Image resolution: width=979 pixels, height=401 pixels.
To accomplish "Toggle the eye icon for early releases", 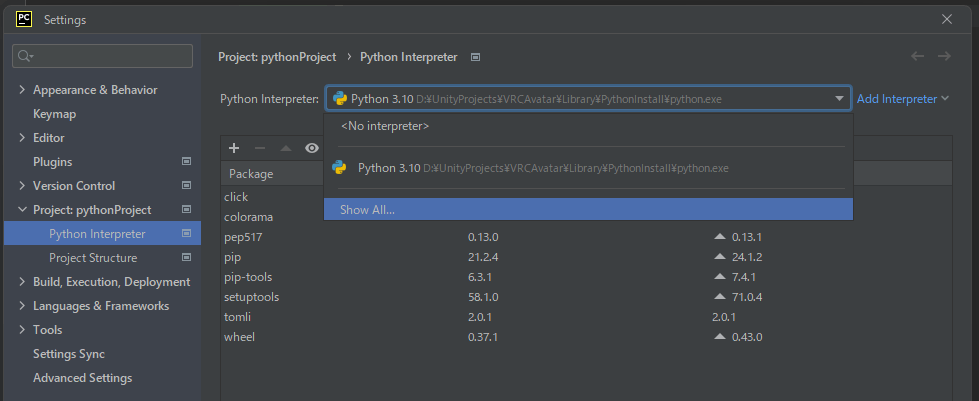I will click(312, 148).
